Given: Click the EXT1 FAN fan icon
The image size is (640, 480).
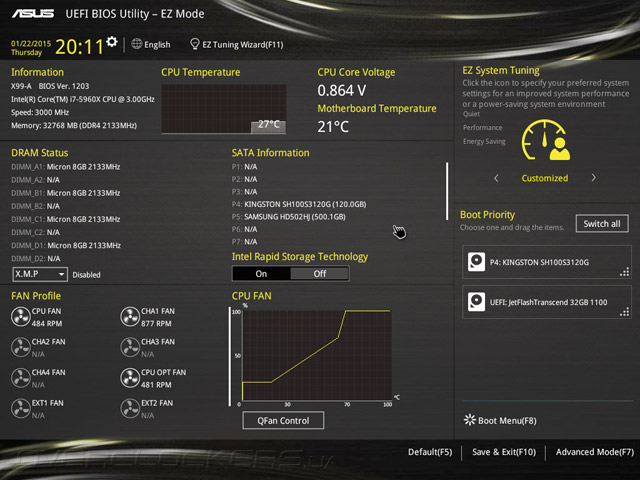Looking at the screenshot, I should (20, 409).
